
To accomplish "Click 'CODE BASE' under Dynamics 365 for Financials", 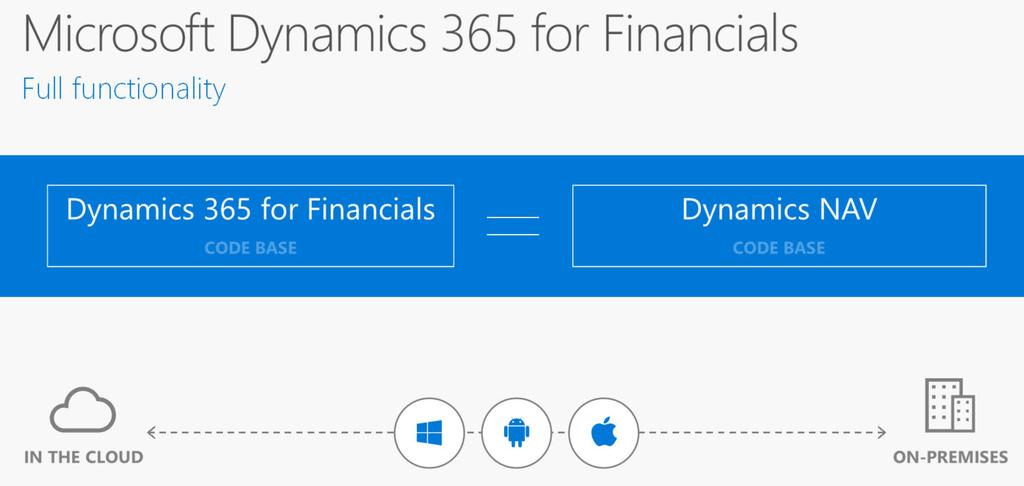I will point(251,248).
